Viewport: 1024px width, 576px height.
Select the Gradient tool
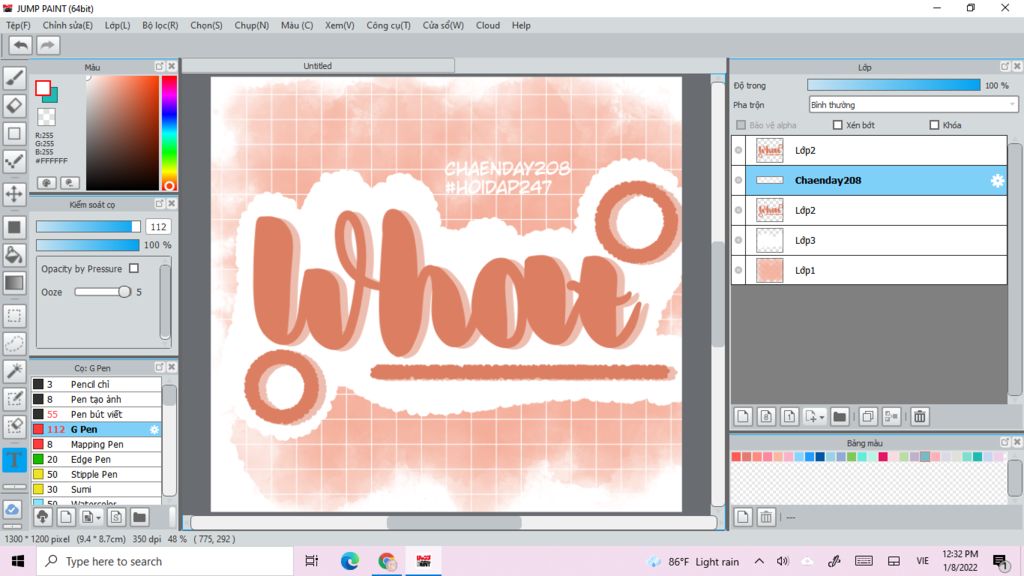[14, 283]
